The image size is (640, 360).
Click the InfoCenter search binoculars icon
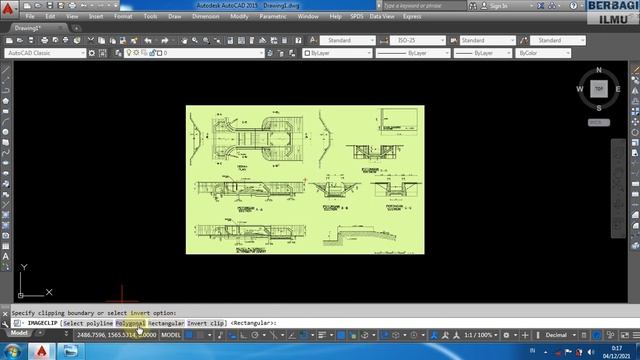[x=473, y=6]
